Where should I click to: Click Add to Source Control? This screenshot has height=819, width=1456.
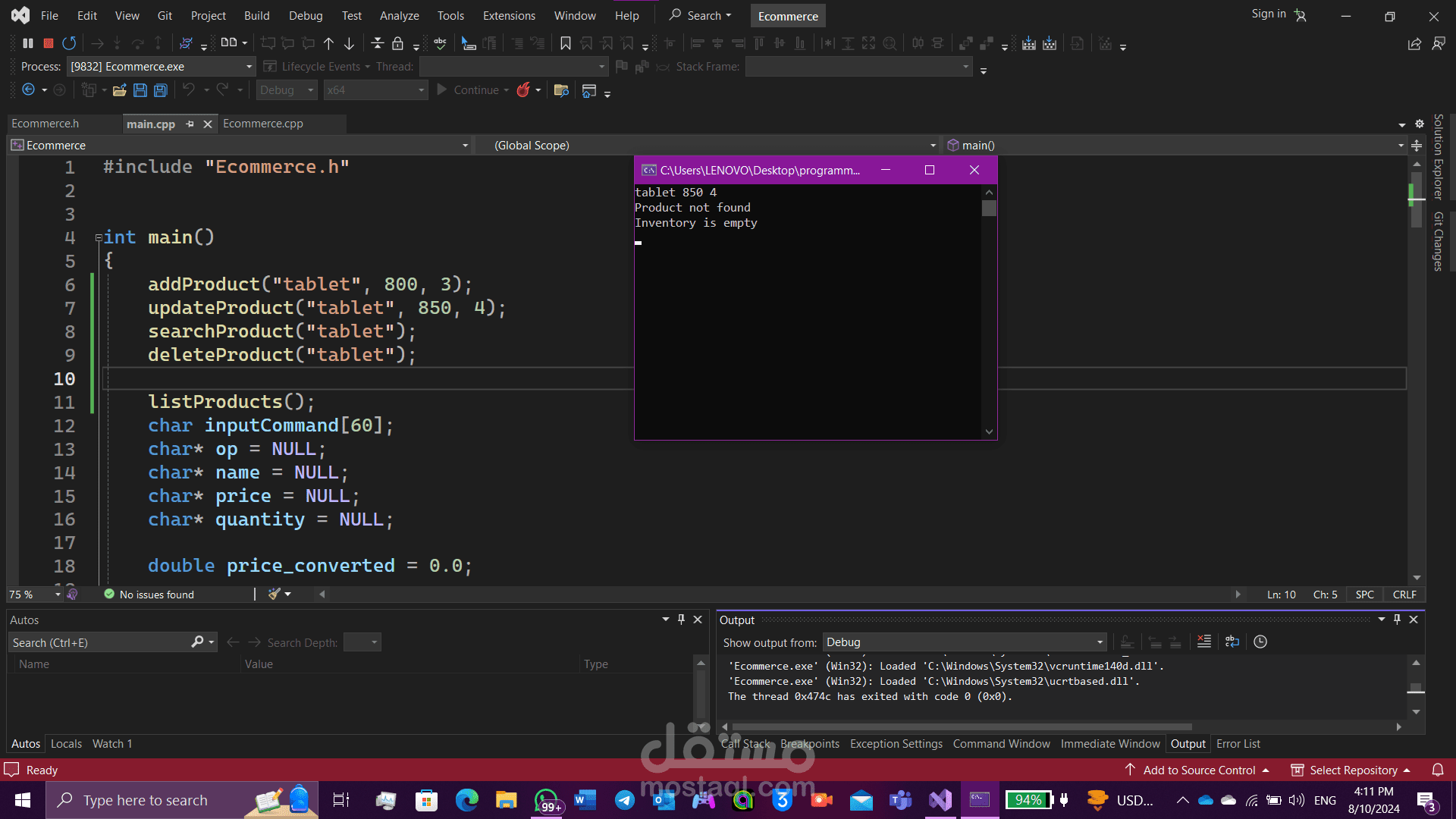point(1198,770)
